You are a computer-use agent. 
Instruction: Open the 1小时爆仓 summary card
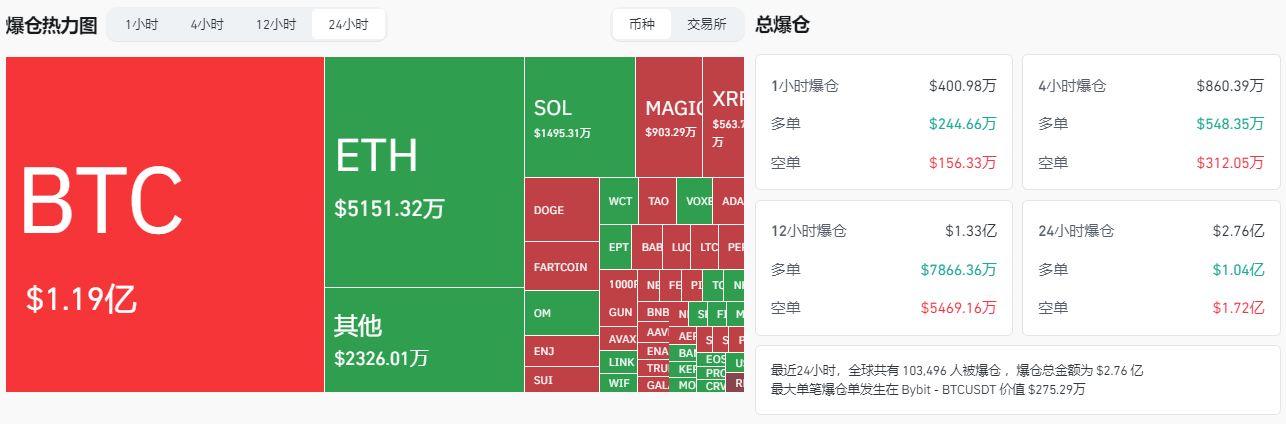coord(884,123)
